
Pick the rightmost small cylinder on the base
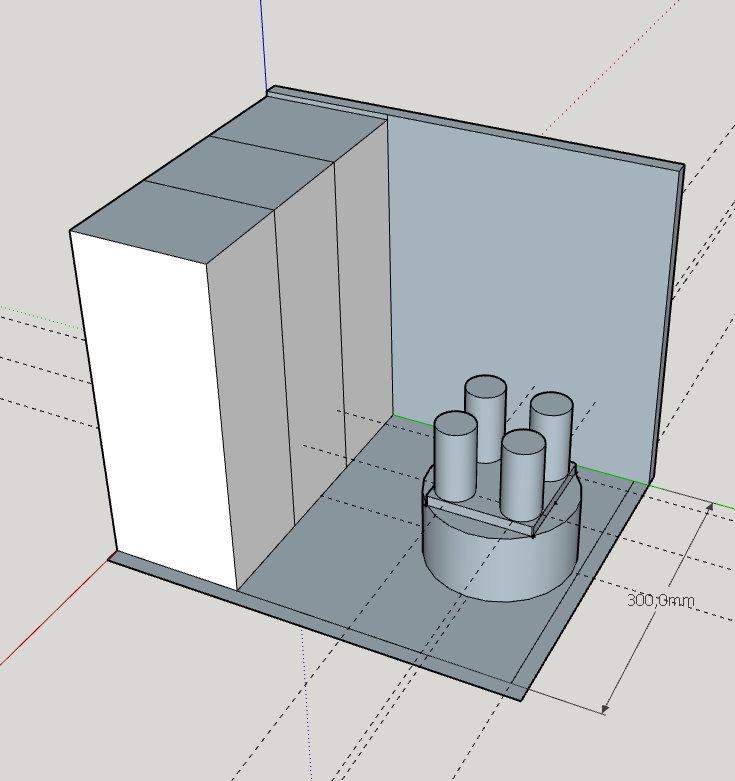[552, 436]
